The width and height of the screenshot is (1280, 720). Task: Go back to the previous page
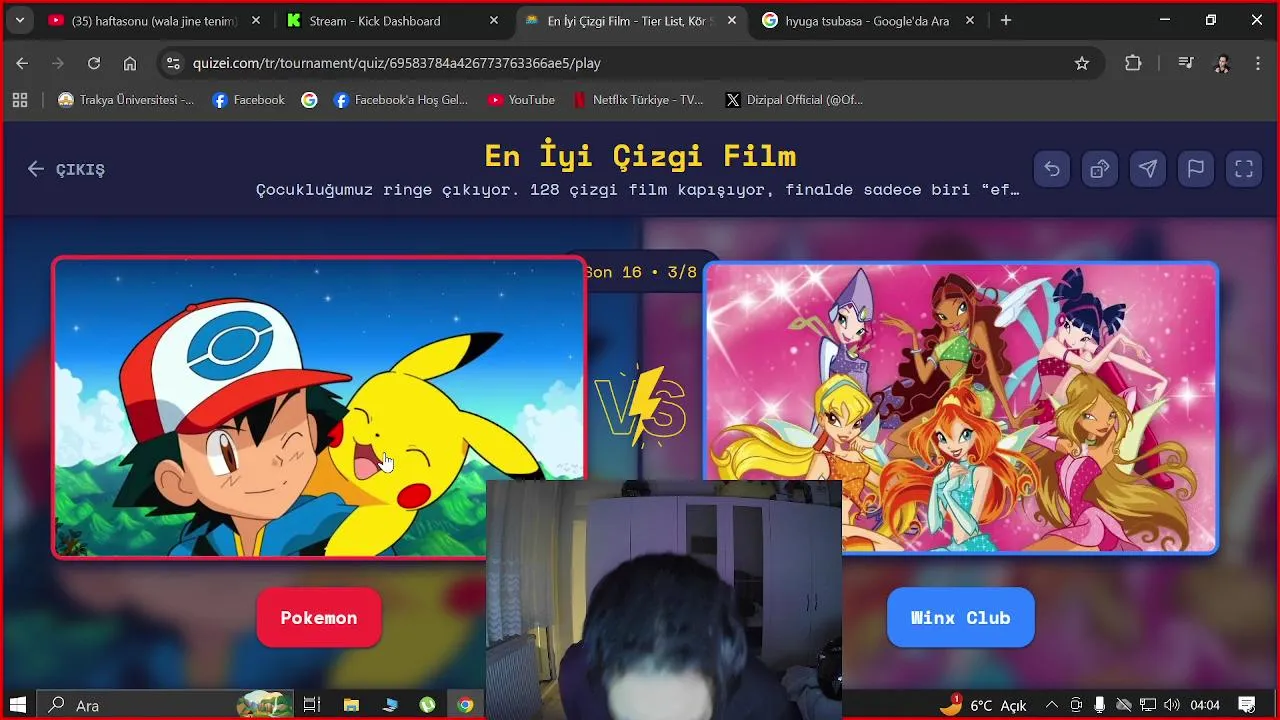[22, 63]
